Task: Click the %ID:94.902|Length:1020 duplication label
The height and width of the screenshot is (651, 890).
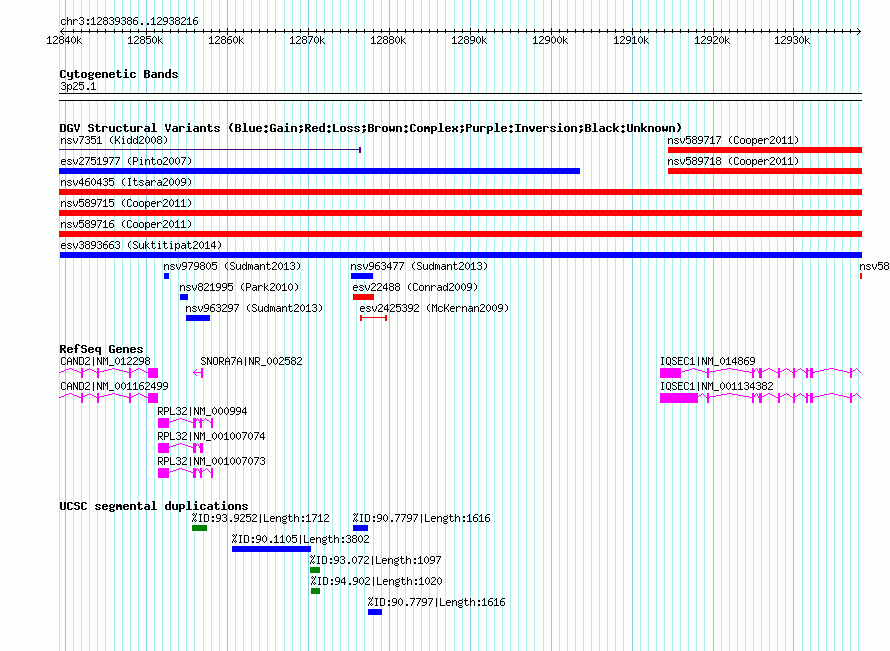Action: pyautogui.click(x=376, y=581)
